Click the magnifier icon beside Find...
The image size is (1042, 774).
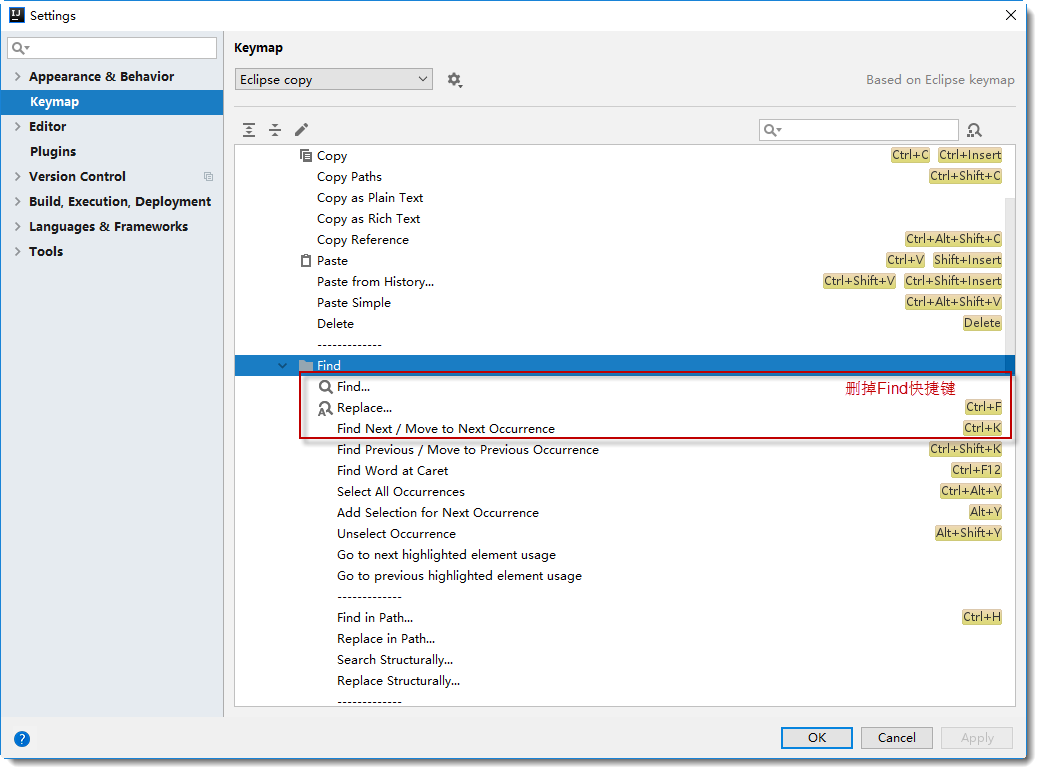coord(326,387)
